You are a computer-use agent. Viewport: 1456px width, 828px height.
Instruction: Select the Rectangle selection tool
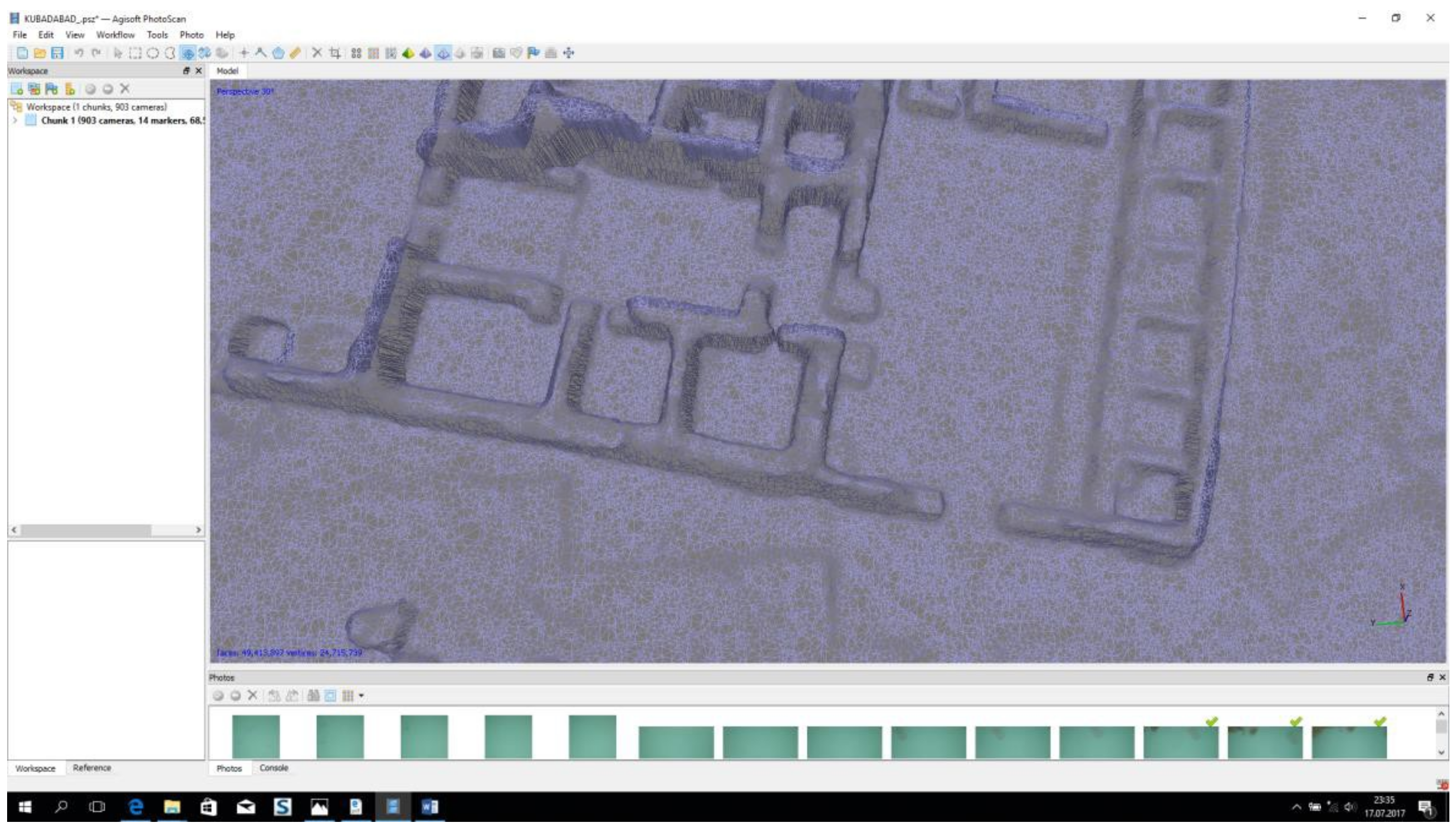(x=135, y=53)
